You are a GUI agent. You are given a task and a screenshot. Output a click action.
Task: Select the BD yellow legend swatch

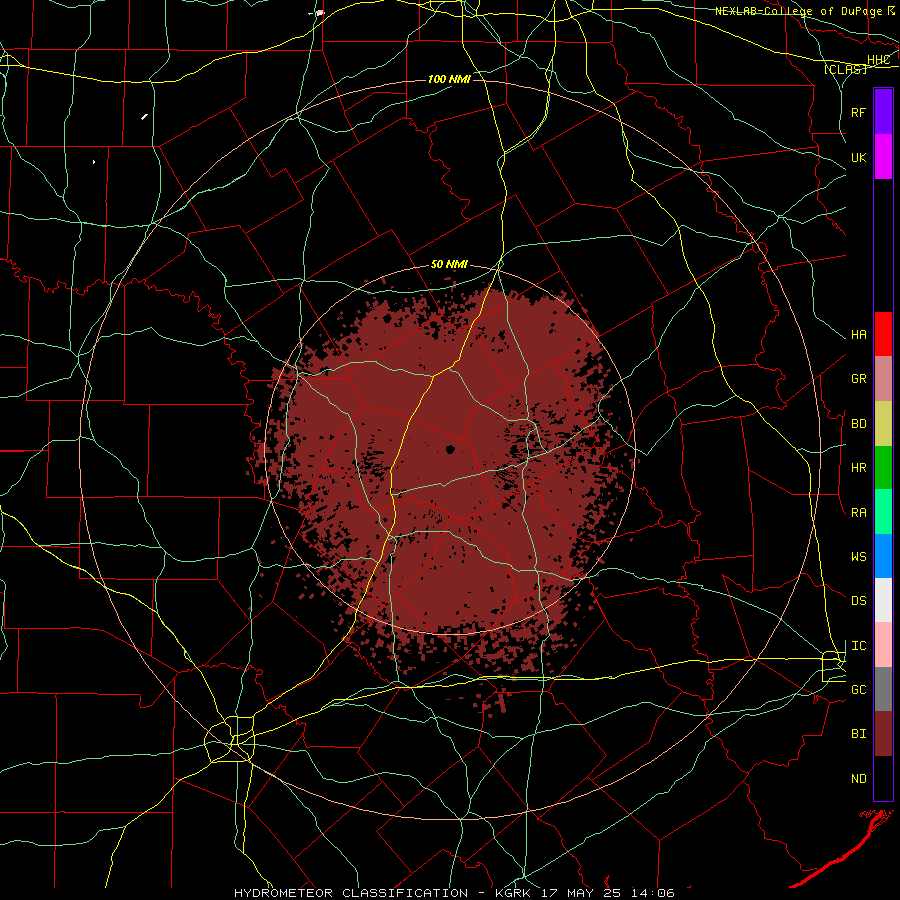(x=883, y=423)
